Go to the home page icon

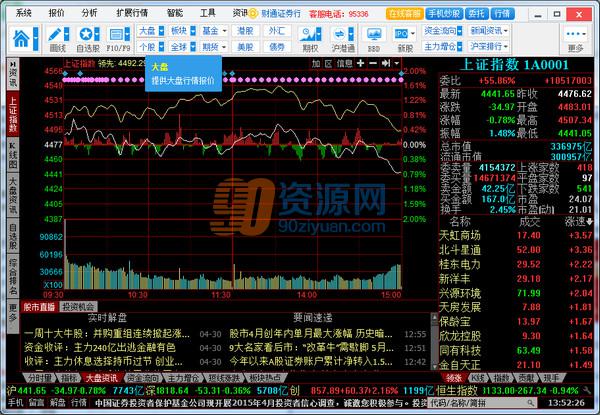pos(21,38)
